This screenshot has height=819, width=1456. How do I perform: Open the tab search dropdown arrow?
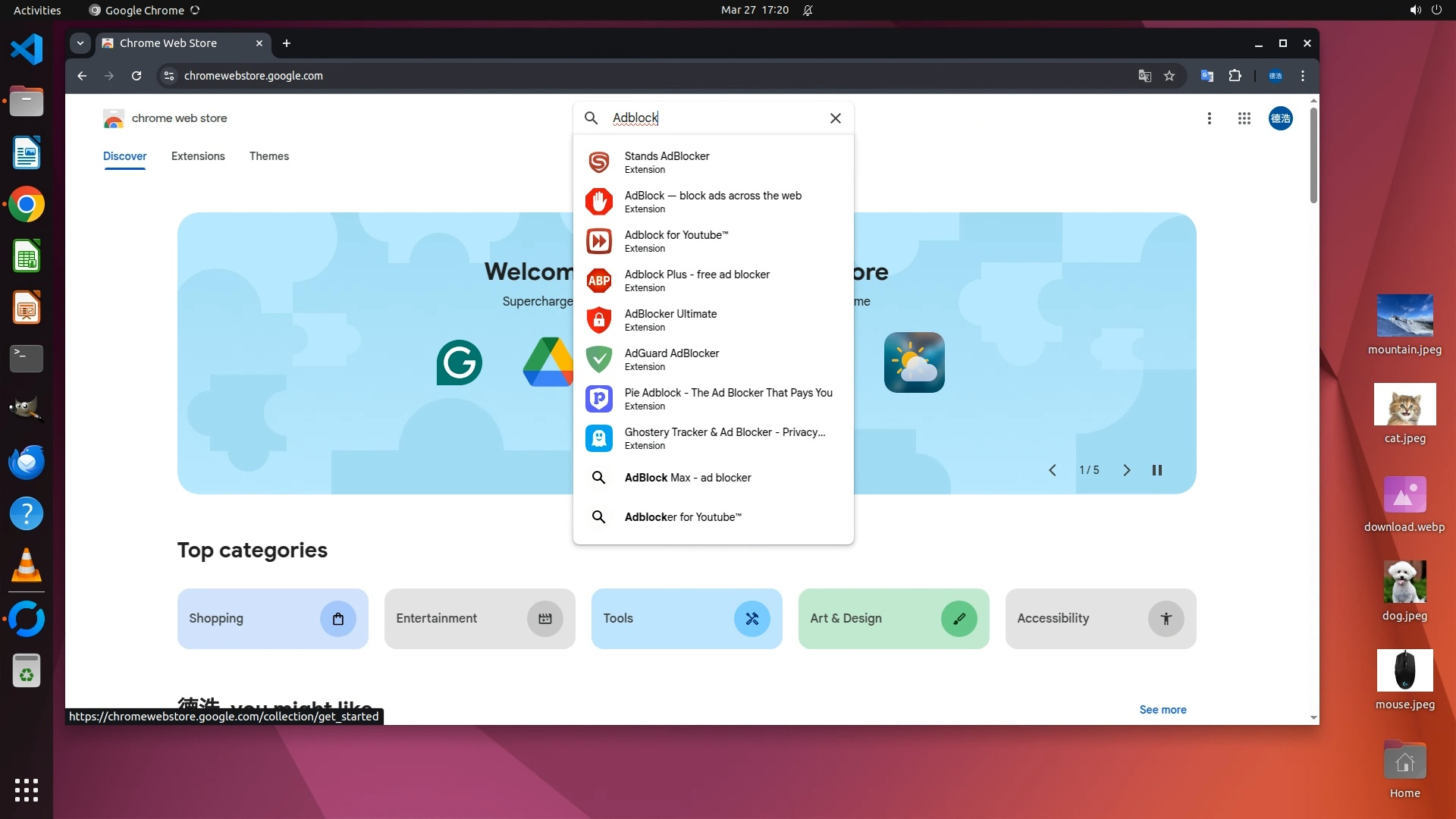(80, 43)
